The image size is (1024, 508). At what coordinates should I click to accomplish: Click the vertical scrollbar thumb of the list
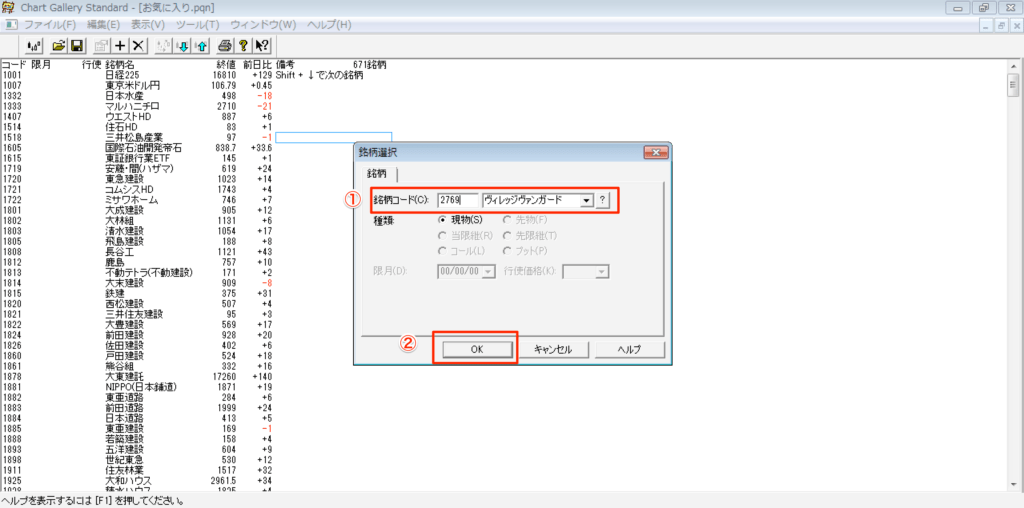point(1014,85)
